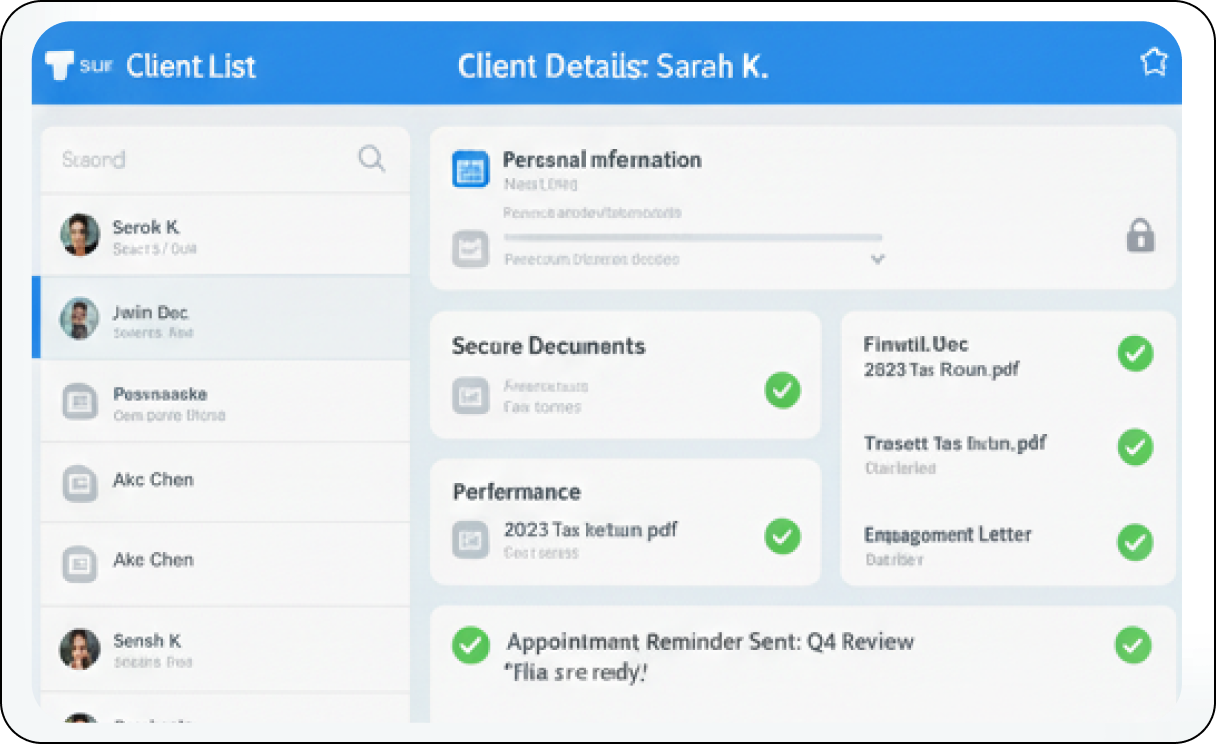1216x744 pixels.
Task: Toggle the check beside 2023 Tax Return.pdf on right
Action: 1134,353
